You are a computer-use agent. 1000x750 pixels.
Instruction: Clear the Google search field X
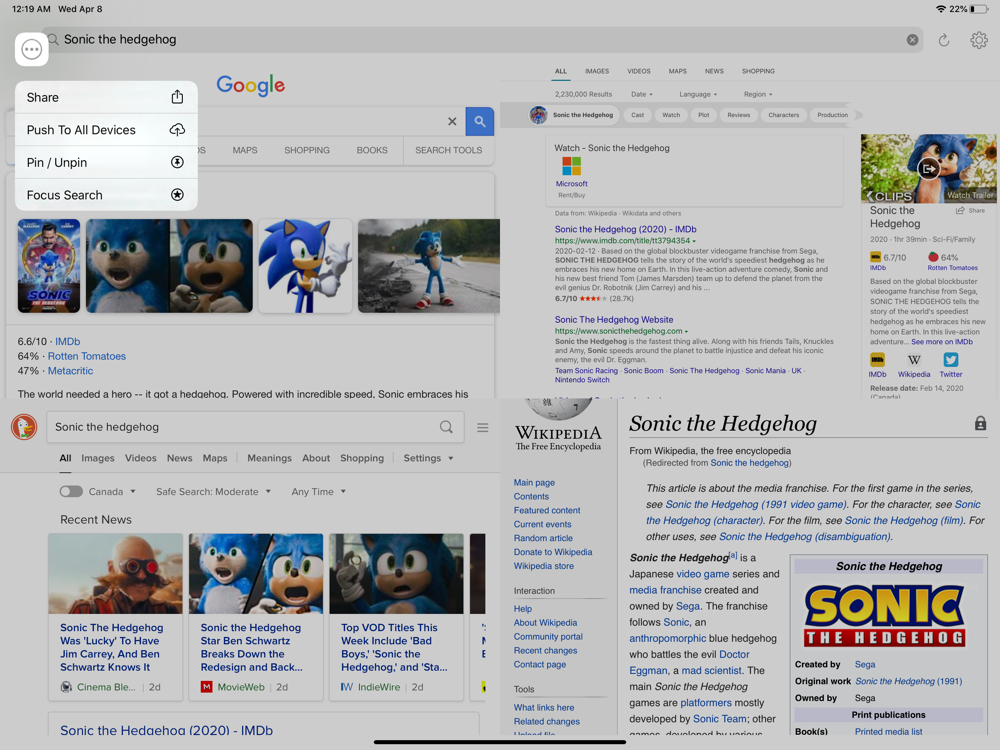(452, 121)
